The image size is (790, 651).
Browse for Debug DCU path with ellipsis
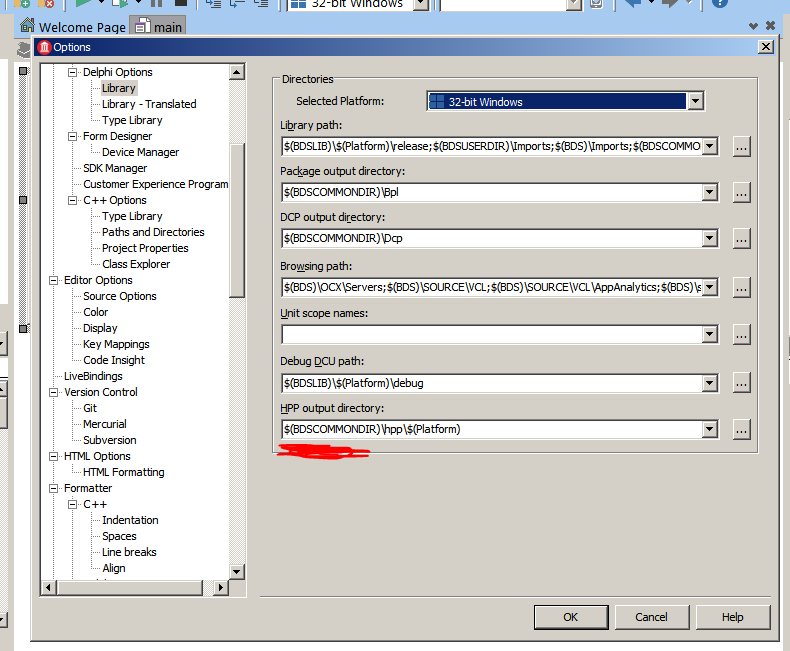coord(741,383)
